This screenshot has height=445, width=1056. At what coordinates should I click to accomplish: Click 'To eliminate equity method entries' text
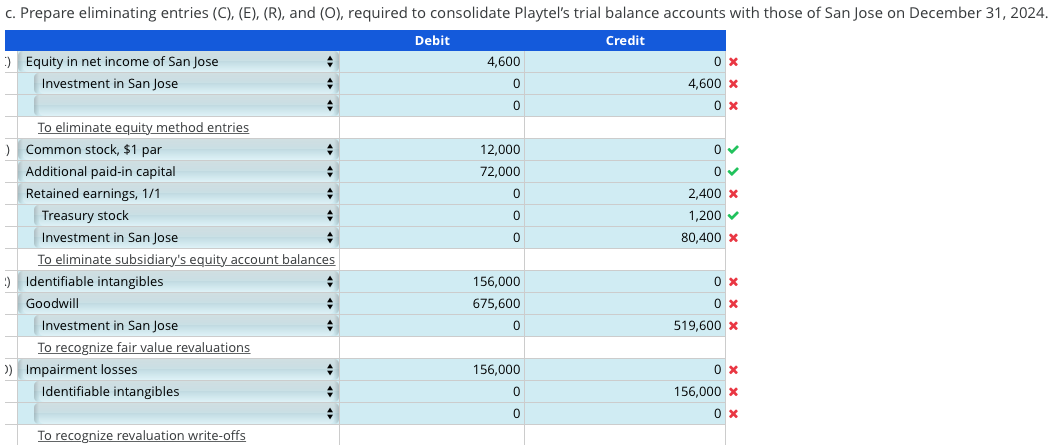click(143, 127)
